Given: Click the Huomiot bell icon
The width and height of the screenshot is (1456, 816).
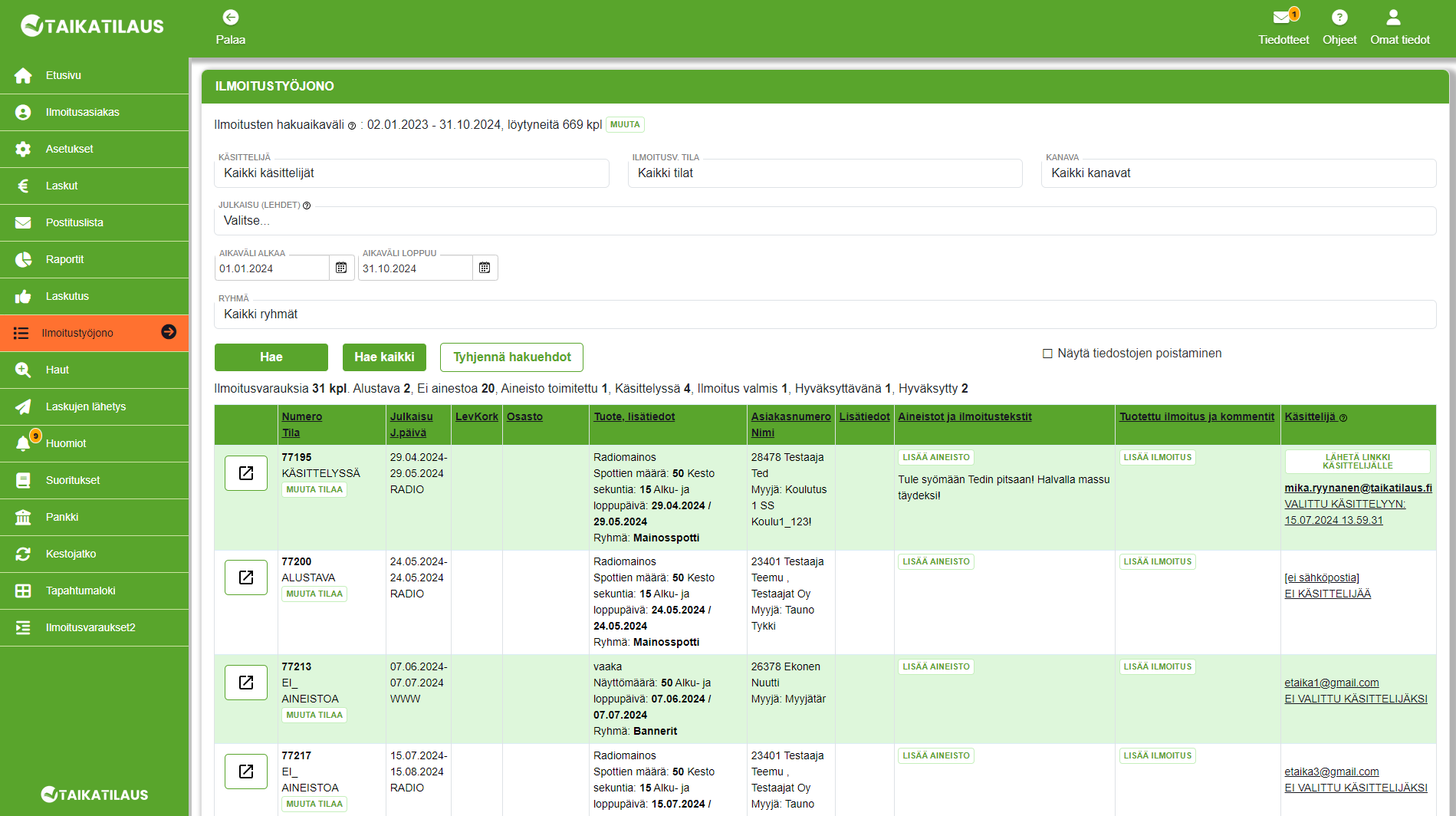Looking at the screenshot, I should [x=23, y=443].
